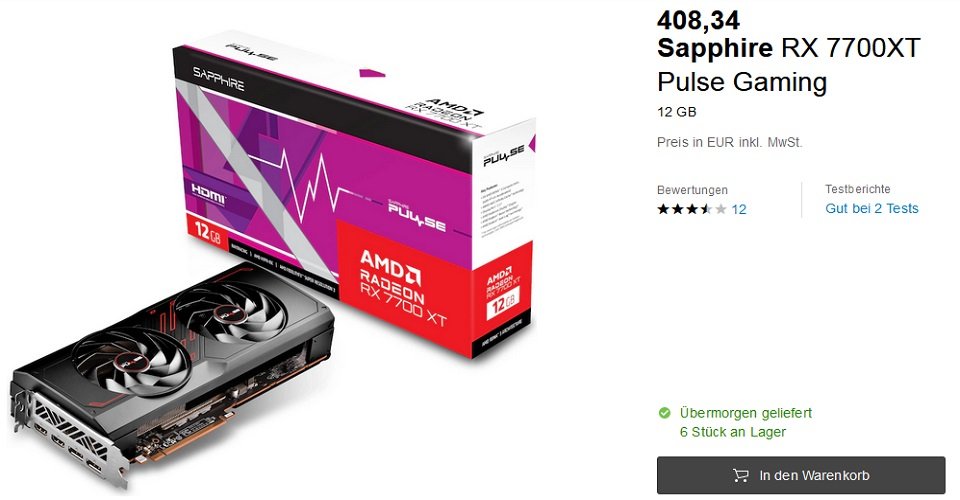This screenshot has height=500, width=960.
Task: Click the 408,34 price text
Action: tap(698, 20)
